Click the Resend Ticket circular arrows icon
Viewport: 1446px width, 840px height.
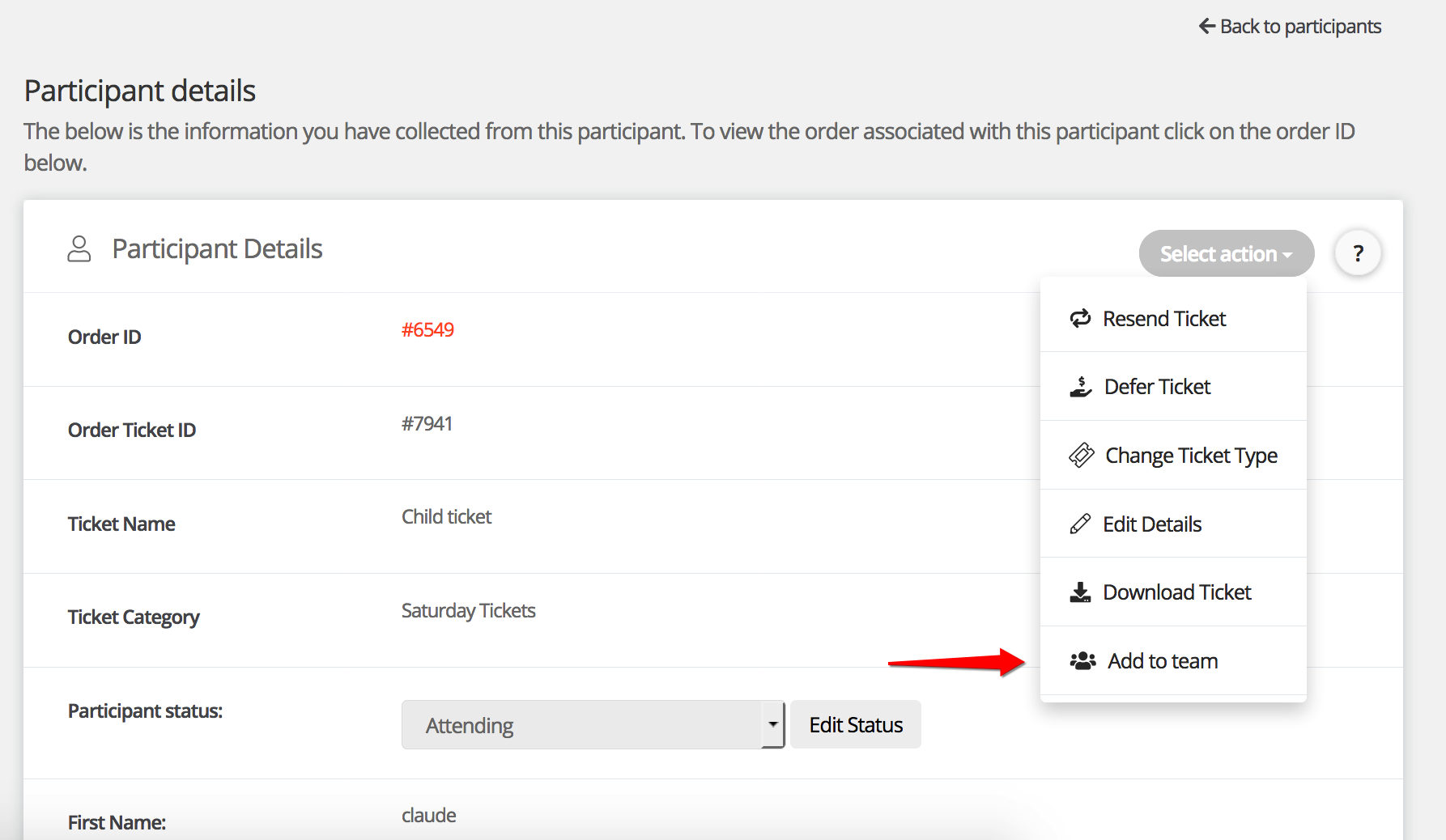point(1080,319)
